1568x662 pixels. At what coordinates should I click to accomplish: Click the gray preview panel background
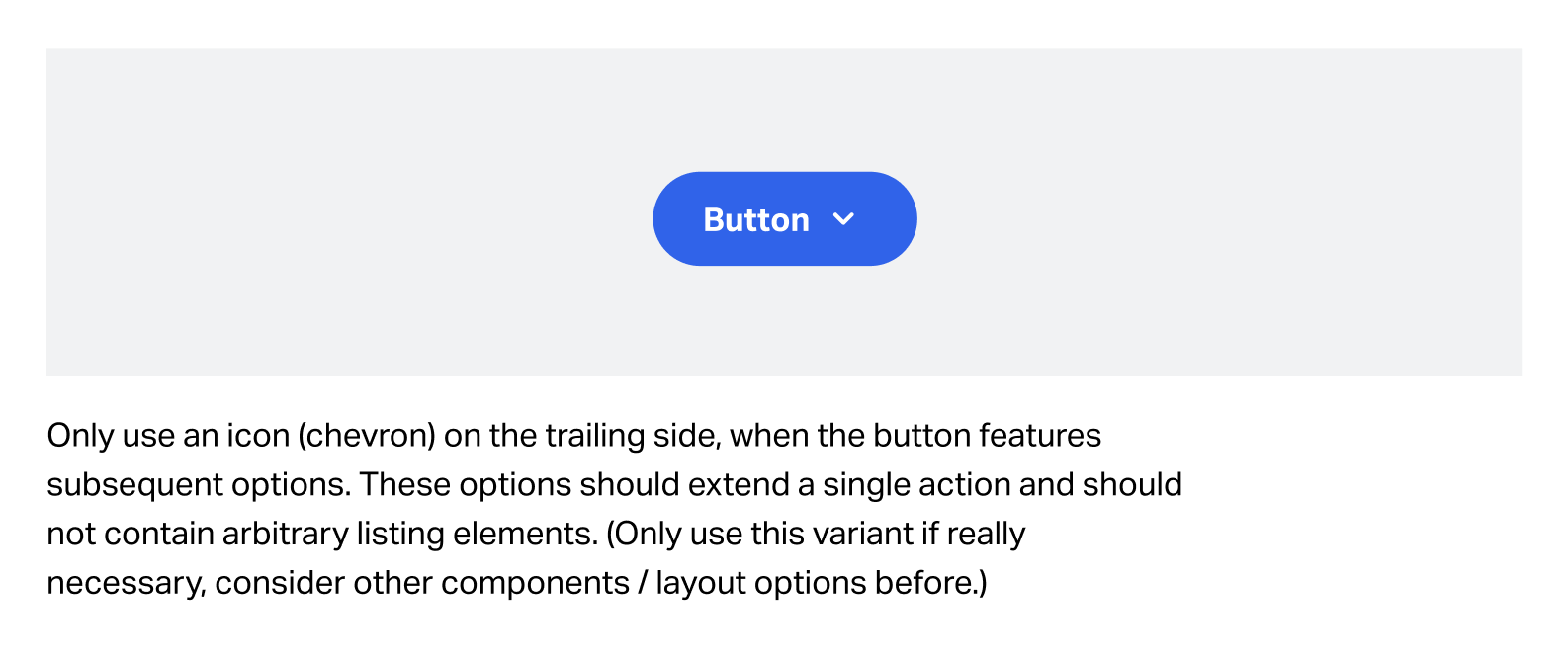pos(297,119)
